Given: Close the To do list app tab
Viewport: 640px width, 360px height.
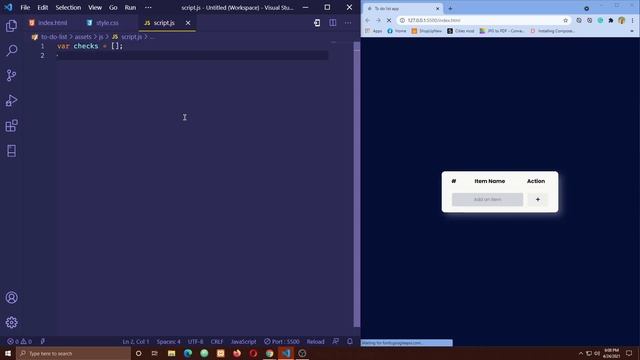Looking at the screenshot, I should tap(438, 8).
